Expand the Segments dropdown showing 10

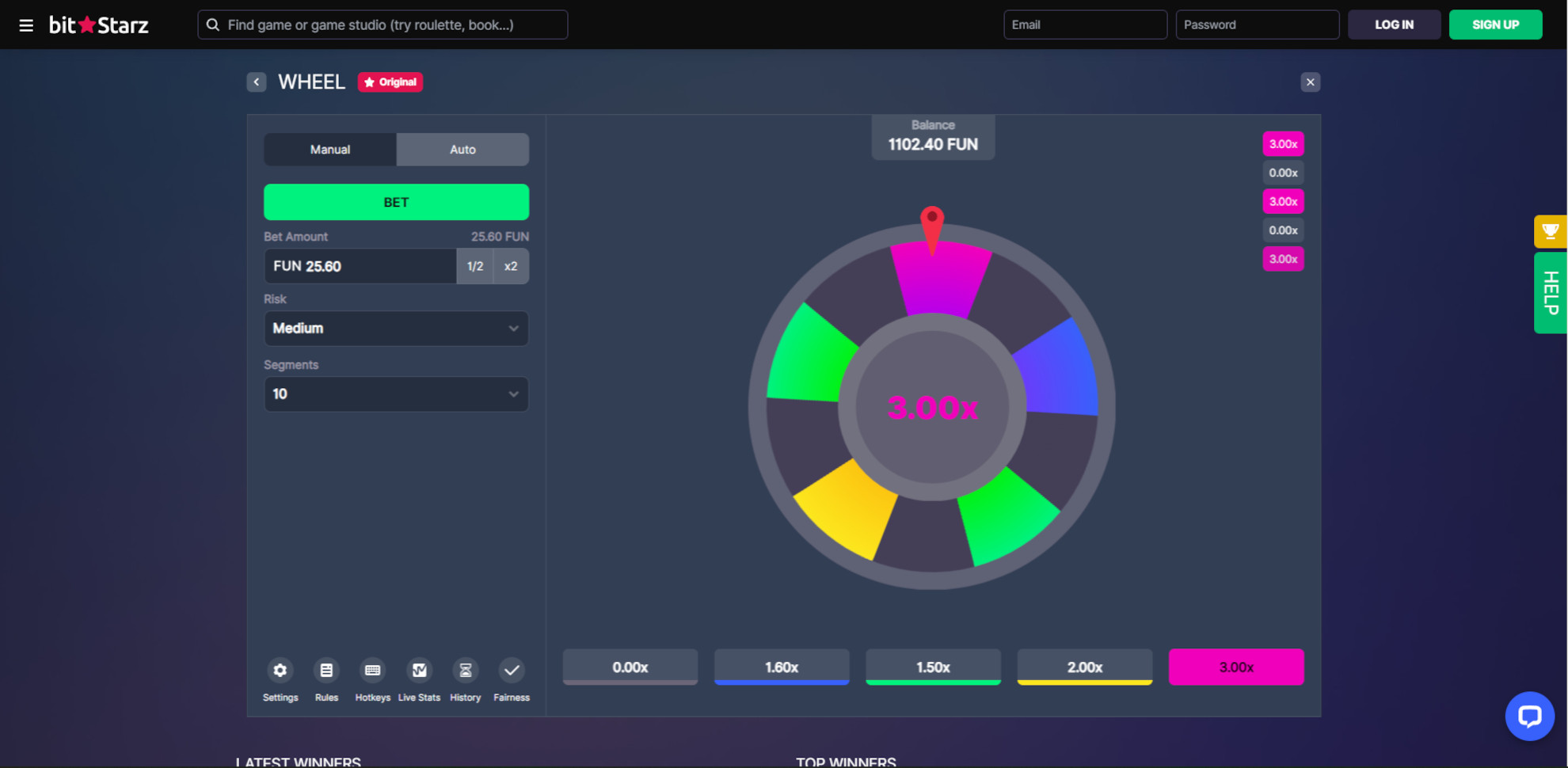(396, 394)
